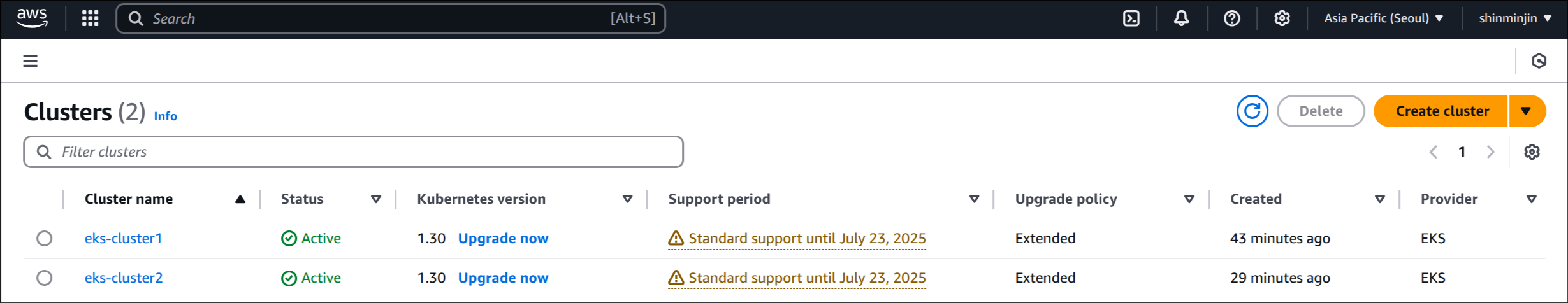The width and height of the screenshot is (1568, 303).
Task: Click the Create cluster button
Action: [1442, 111]
